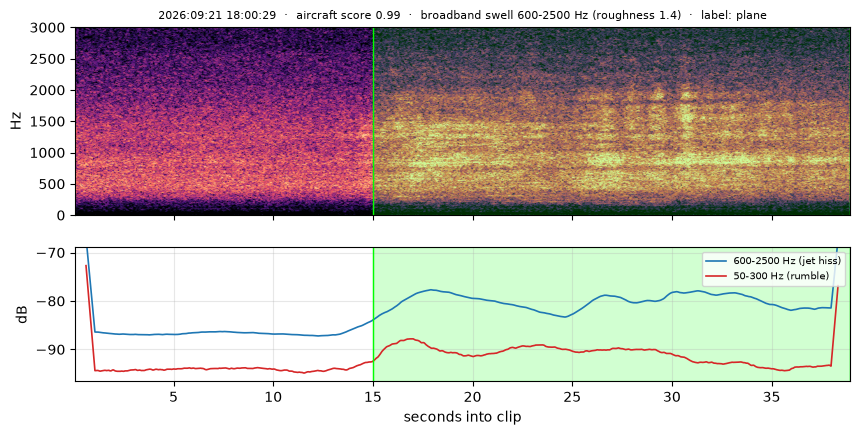Click the green vertical marker line in the dB plot
Screen dimensions: 860x435
tap(374, 314)
